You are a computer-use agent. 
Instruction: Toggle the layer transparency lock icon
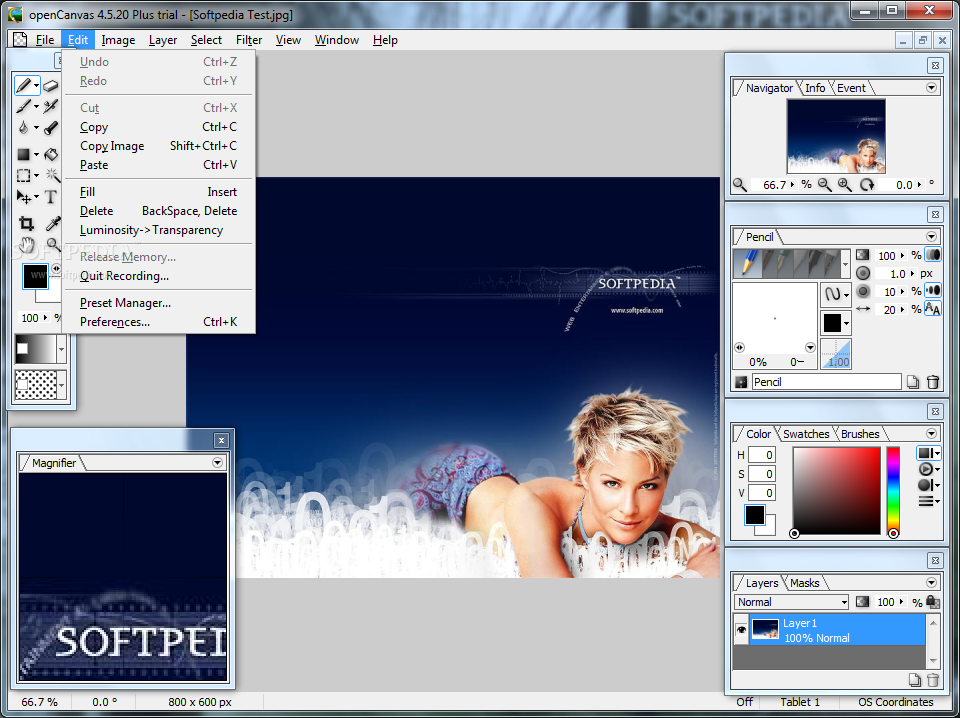(x=932, y=601)
